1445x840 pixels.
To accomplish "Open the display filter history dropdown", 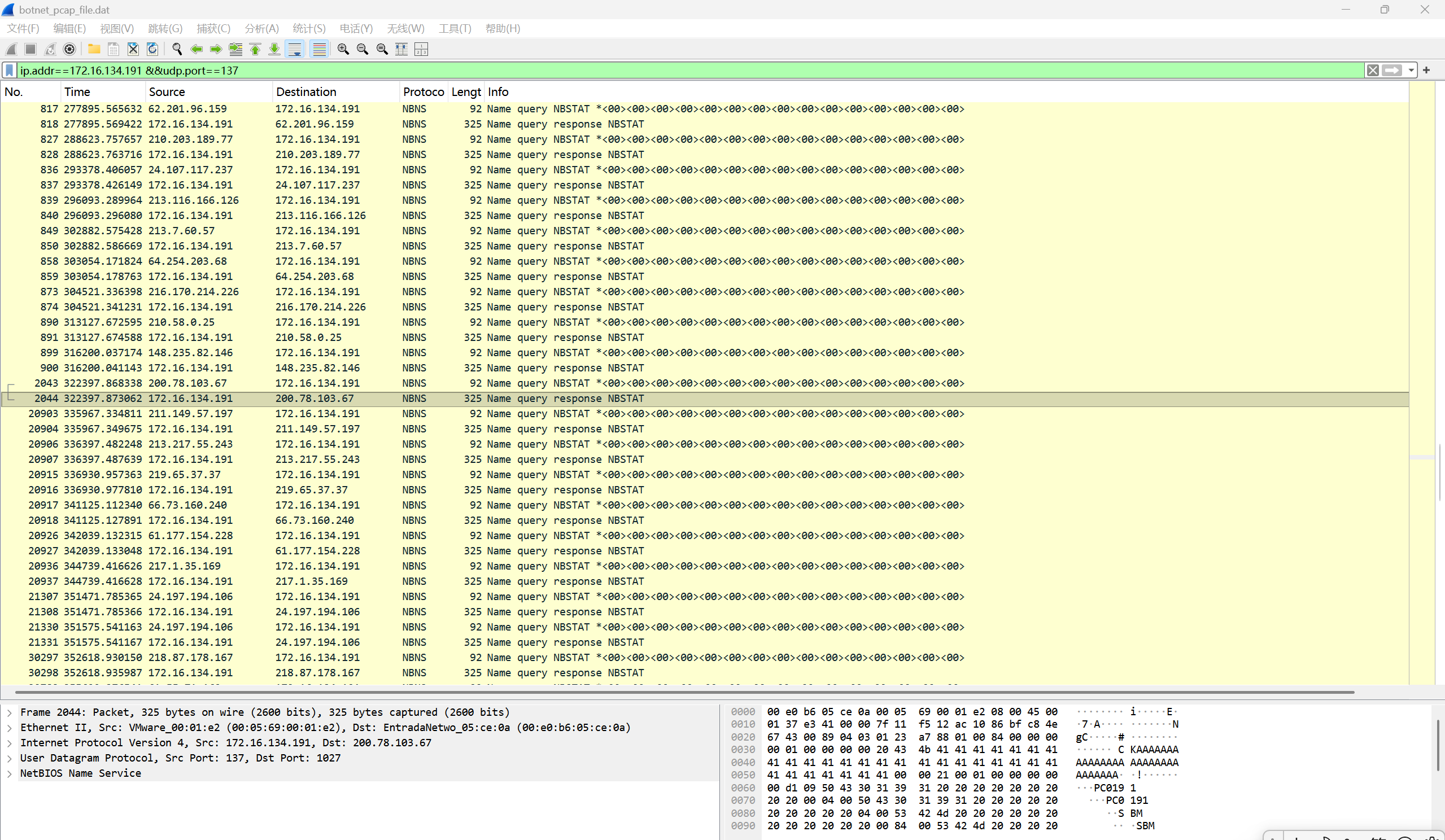I will (1411, 71).
